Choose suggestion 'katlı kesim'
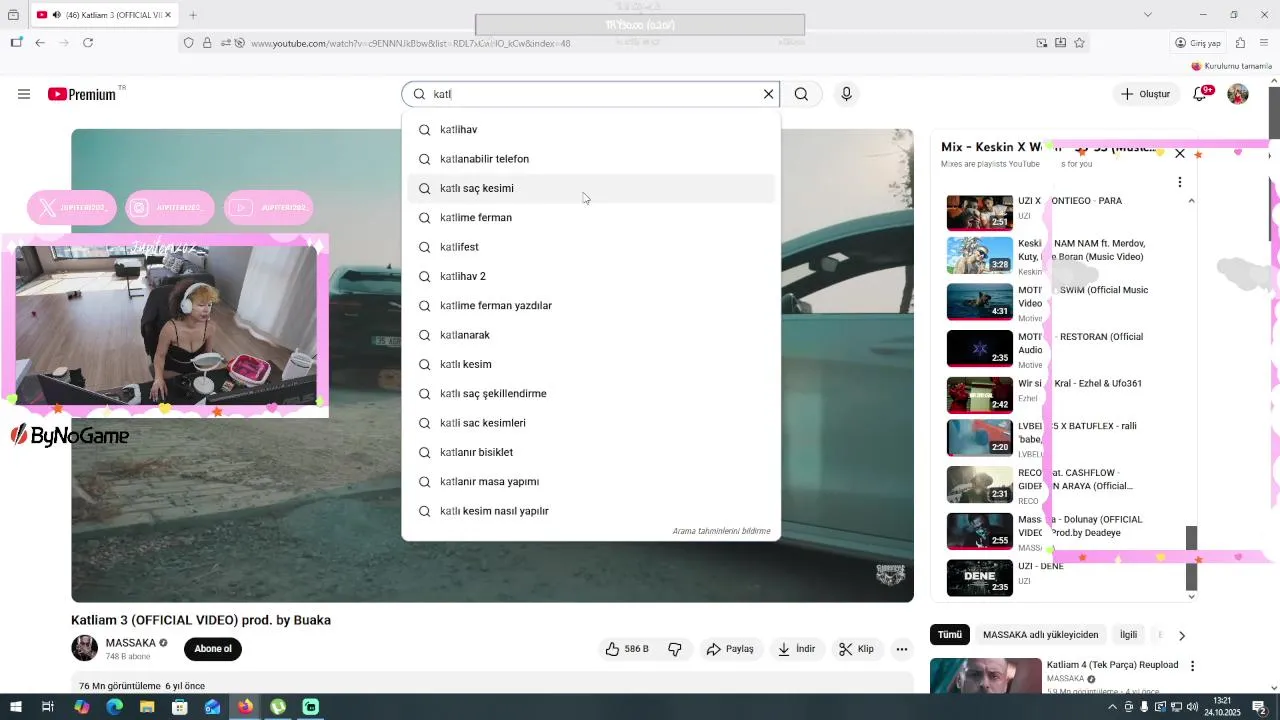 591,364
